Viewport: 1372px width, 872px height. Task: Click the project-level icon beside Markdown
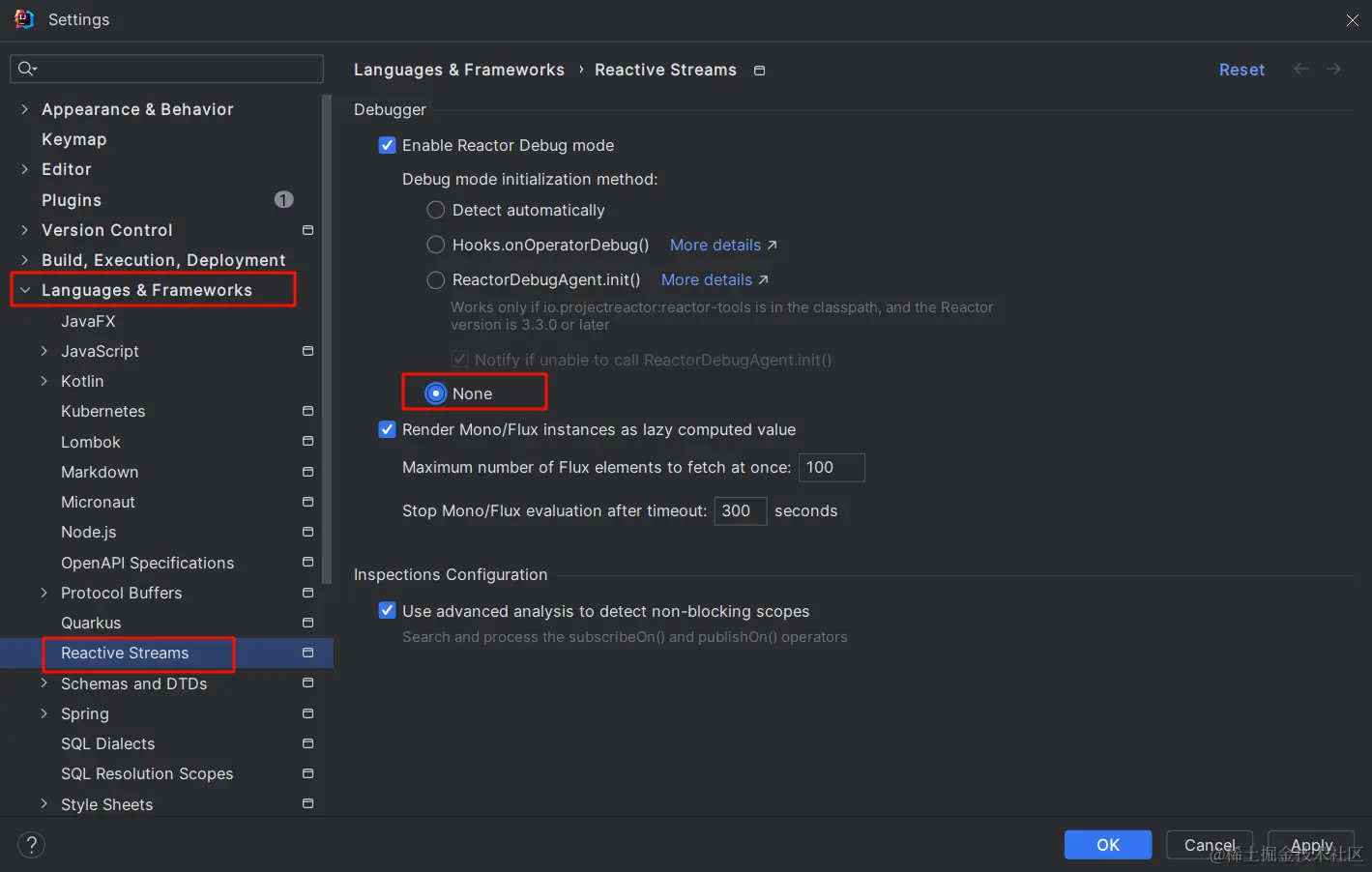307,472
